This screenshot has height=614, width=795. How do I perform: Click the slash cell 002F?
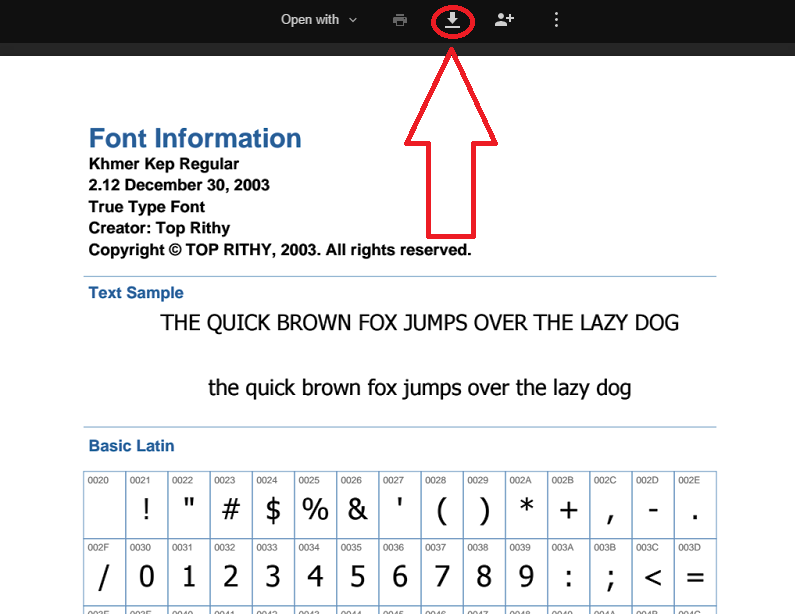[104, 572]
